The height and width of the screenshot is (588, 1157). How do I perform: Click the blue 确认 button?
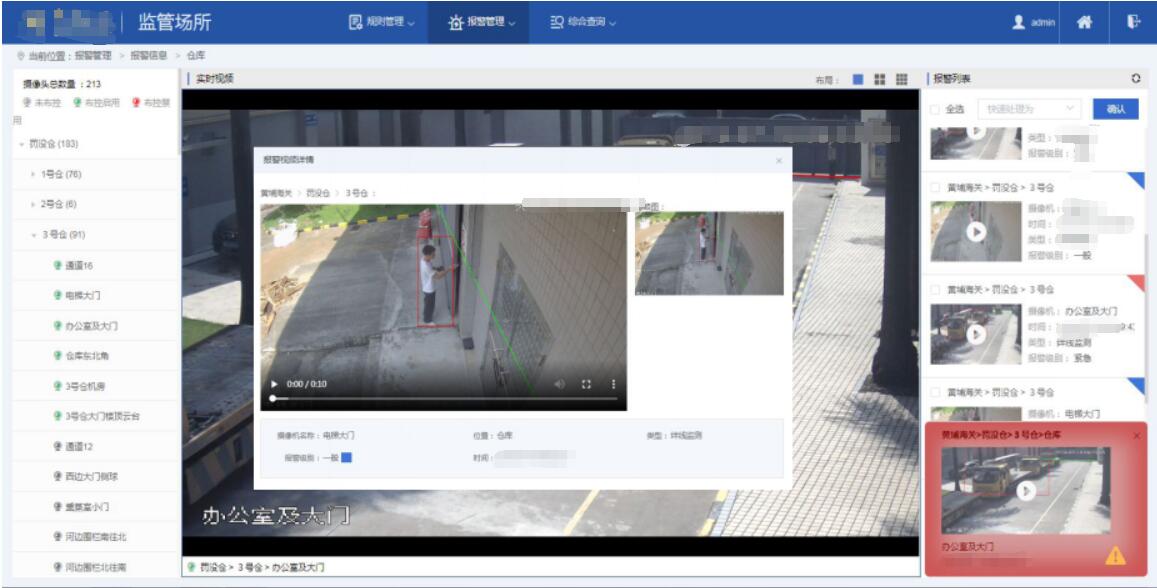coord(1116,108)
